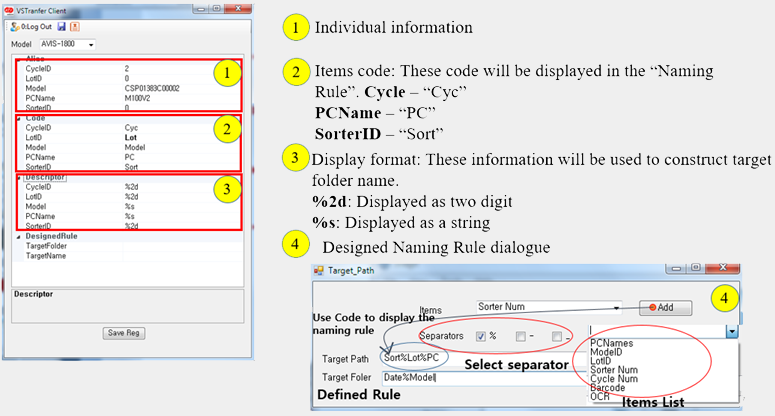The image size is (775, 416).
Task: Open the Model AVIS-1800 dropdown
Action: click(x=91, y=45)
